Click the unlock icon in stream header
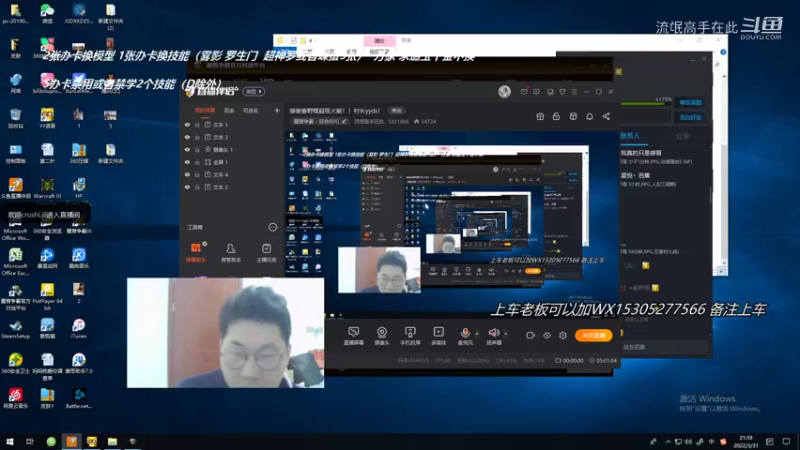Screen dimensions: 800x450 pyautogui.click(x=556, y=116)
